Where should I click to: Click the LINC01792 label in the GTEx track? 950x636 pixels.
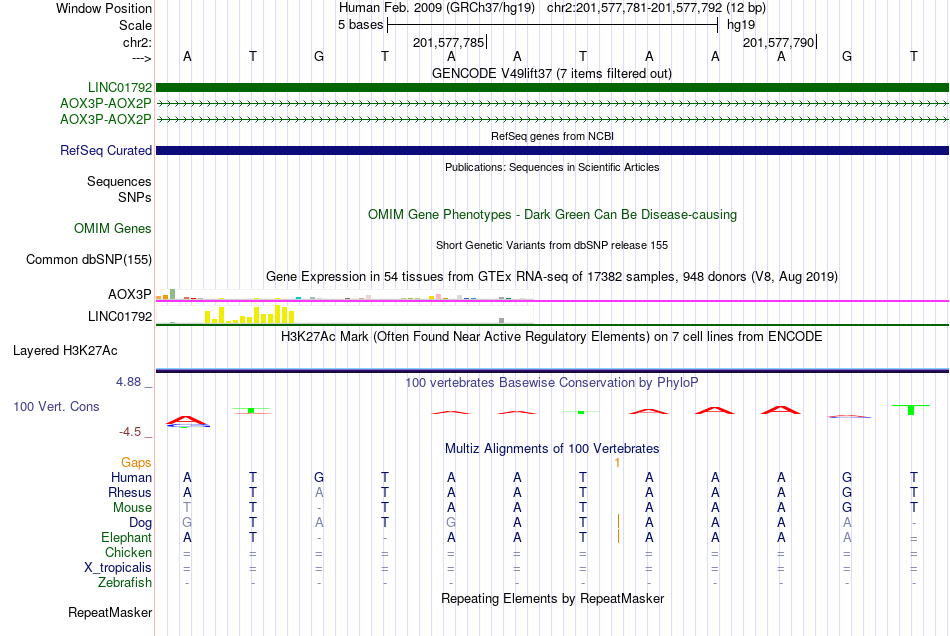[120, 316]
